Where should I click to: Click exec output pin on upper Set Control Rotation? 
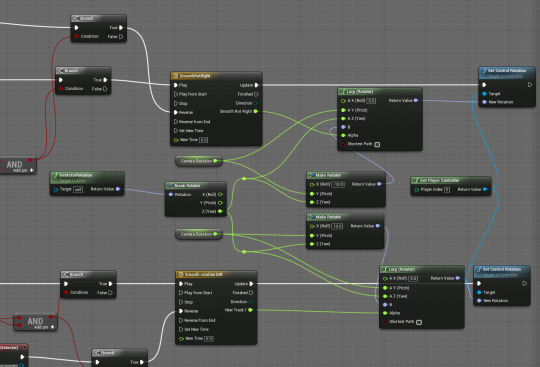[x=530, y=85]
